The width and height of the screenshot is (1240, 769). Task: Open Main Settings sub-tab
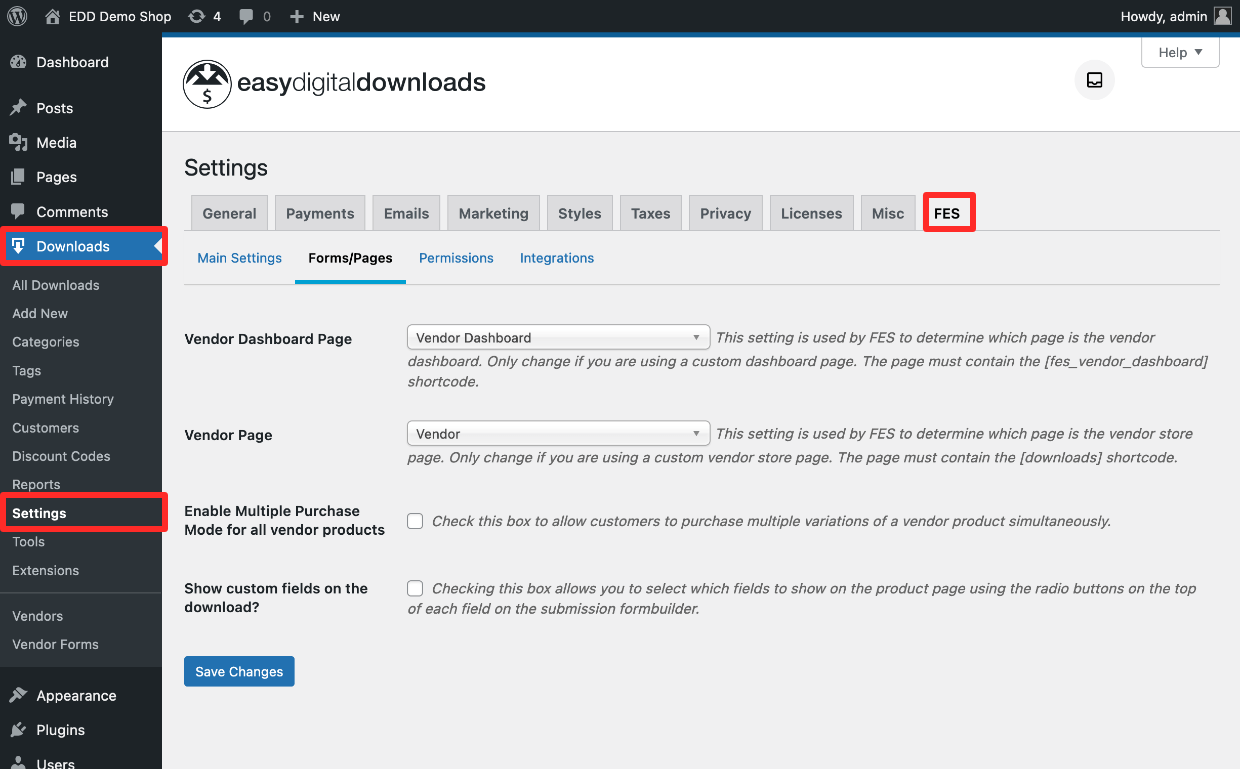(x=240, y=258)
